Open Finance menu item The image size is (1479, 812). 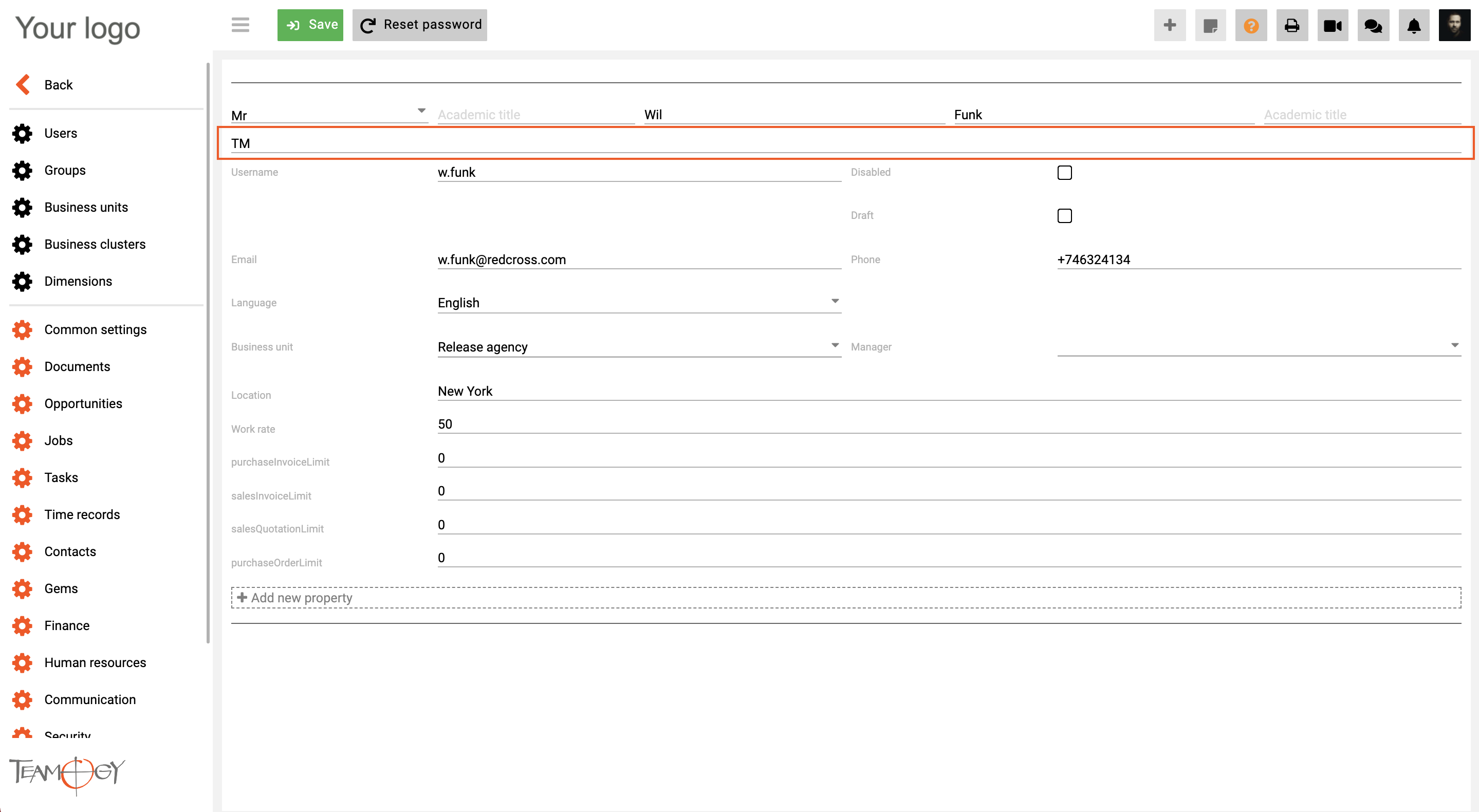click(x=67, y=626)
